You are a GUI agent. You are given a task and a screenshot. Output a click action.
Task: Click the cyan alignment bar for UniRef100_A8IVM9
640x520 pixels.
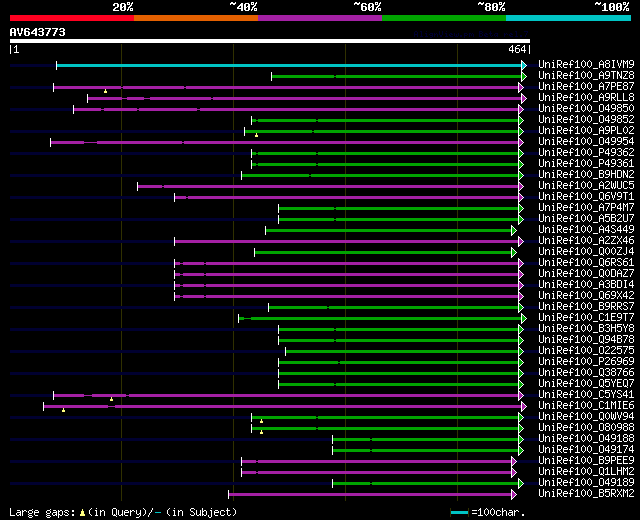tap(289, 65)
